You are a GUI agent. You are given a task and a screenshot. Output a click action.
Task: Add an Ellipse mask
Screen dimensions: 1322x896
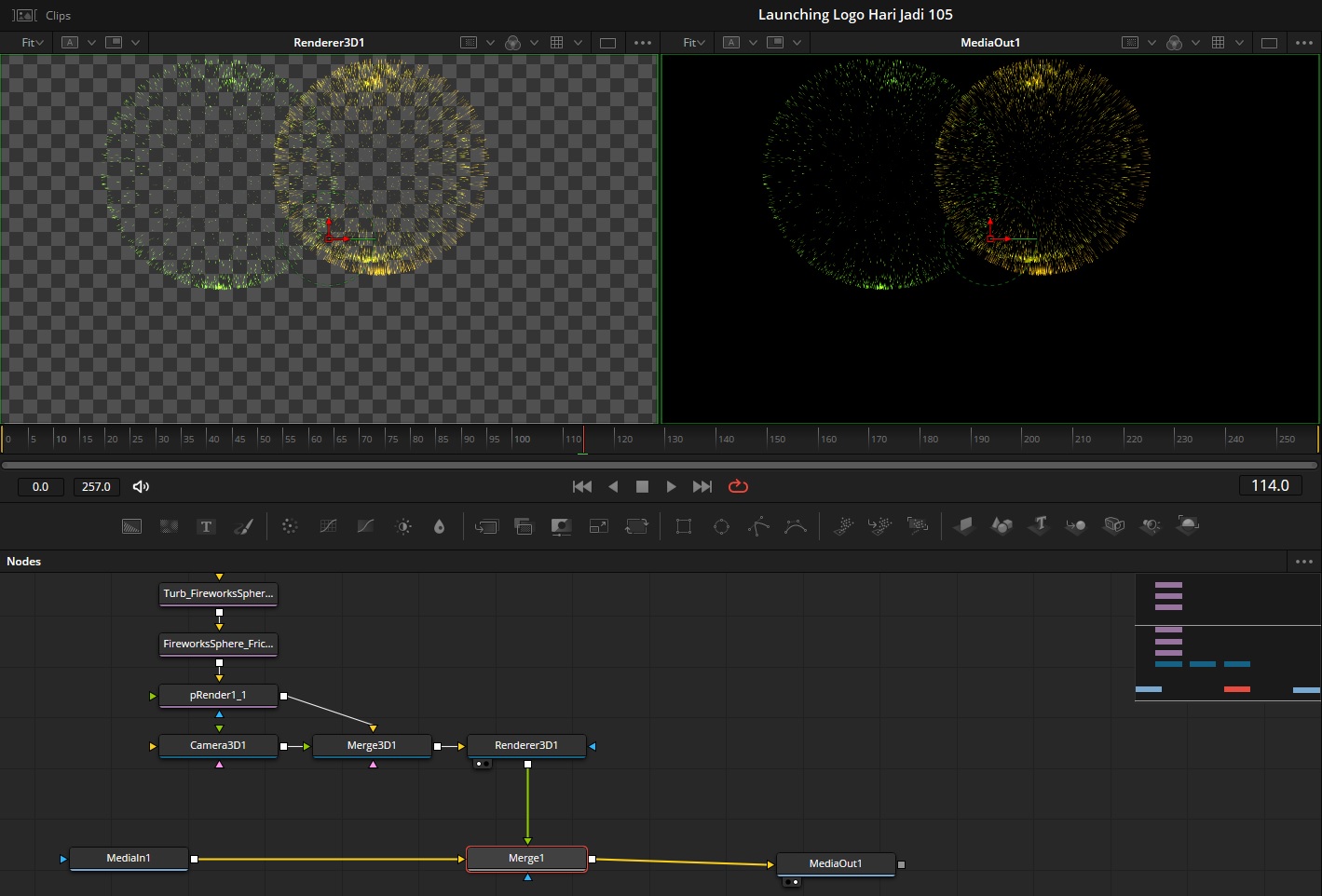(x=721, y=526)
